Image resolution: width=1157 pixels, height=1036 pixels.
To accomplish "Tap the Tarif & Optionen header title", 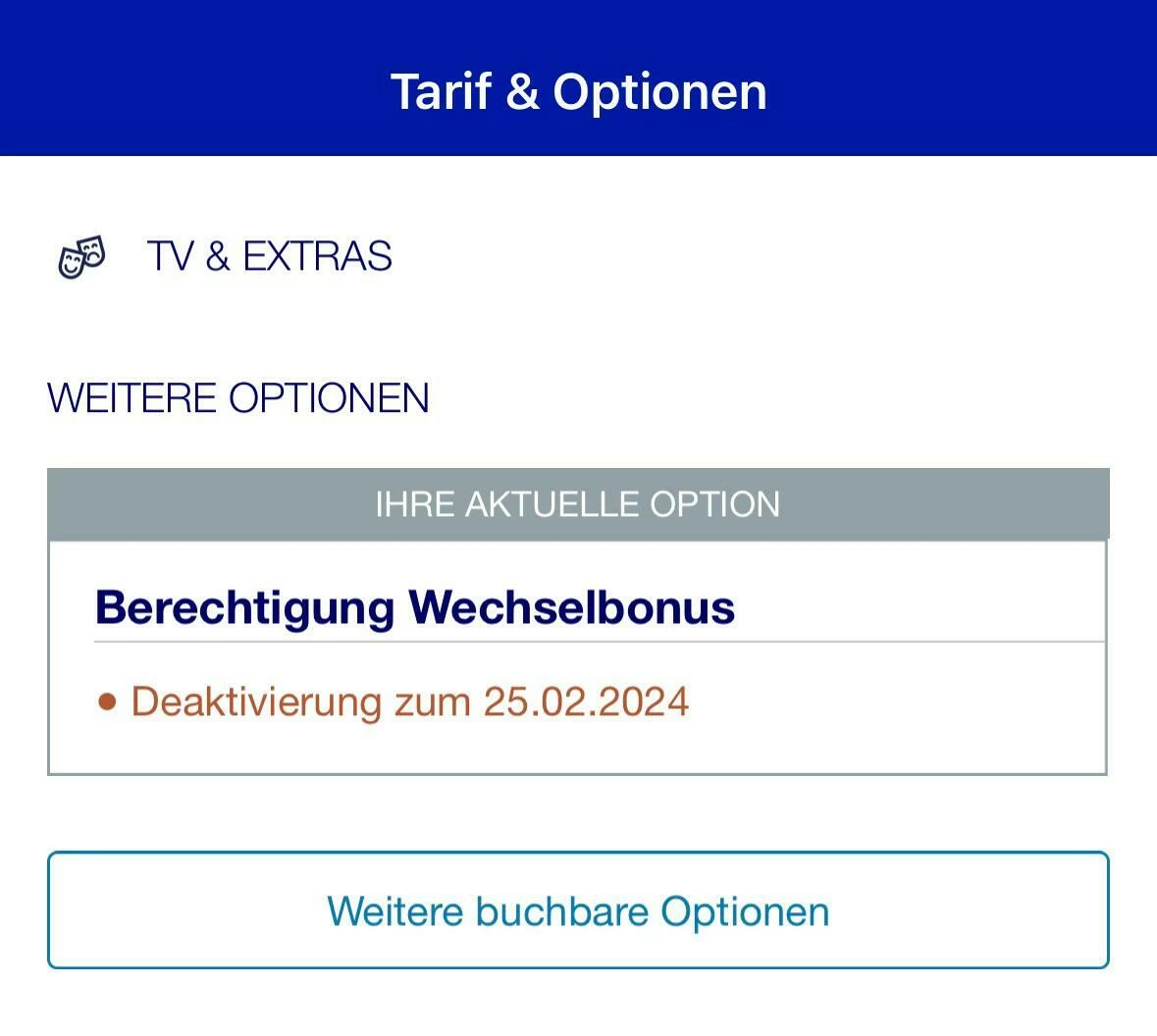I will click(x=578, y=91).
